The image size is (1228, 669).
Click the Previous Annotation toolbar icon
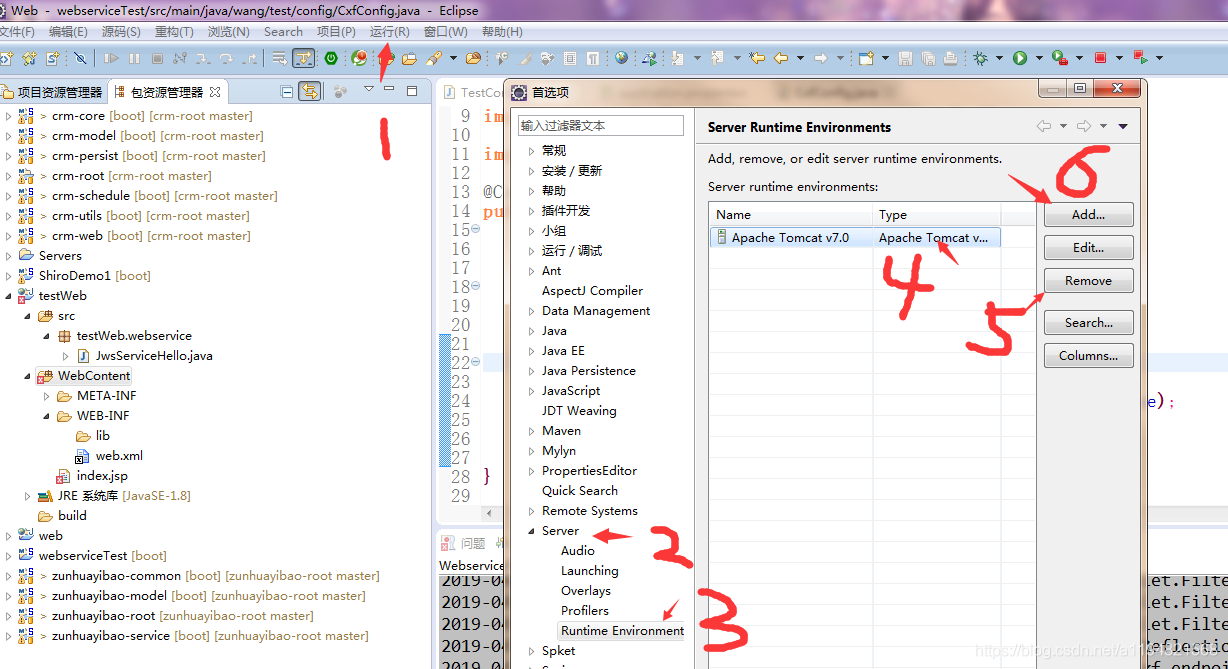click(716, 58)
